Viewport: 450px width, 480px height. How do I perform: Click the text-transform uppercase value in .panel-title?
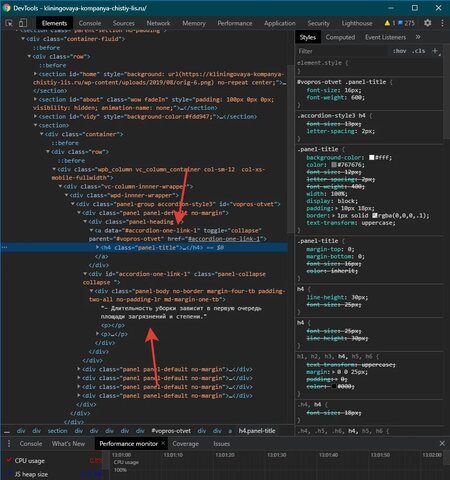(x=378, y=223)
